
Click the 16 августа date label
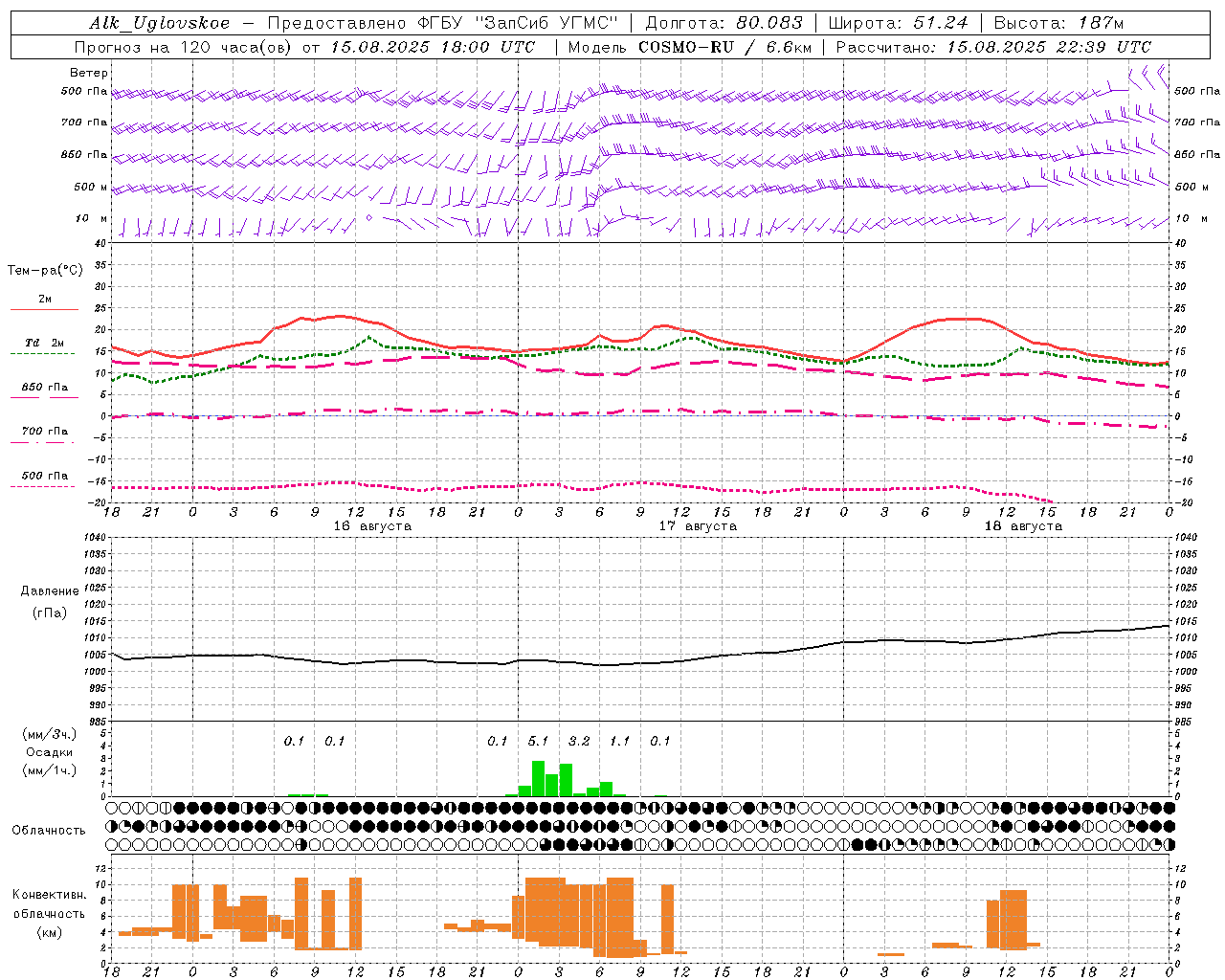coord(372,526)
